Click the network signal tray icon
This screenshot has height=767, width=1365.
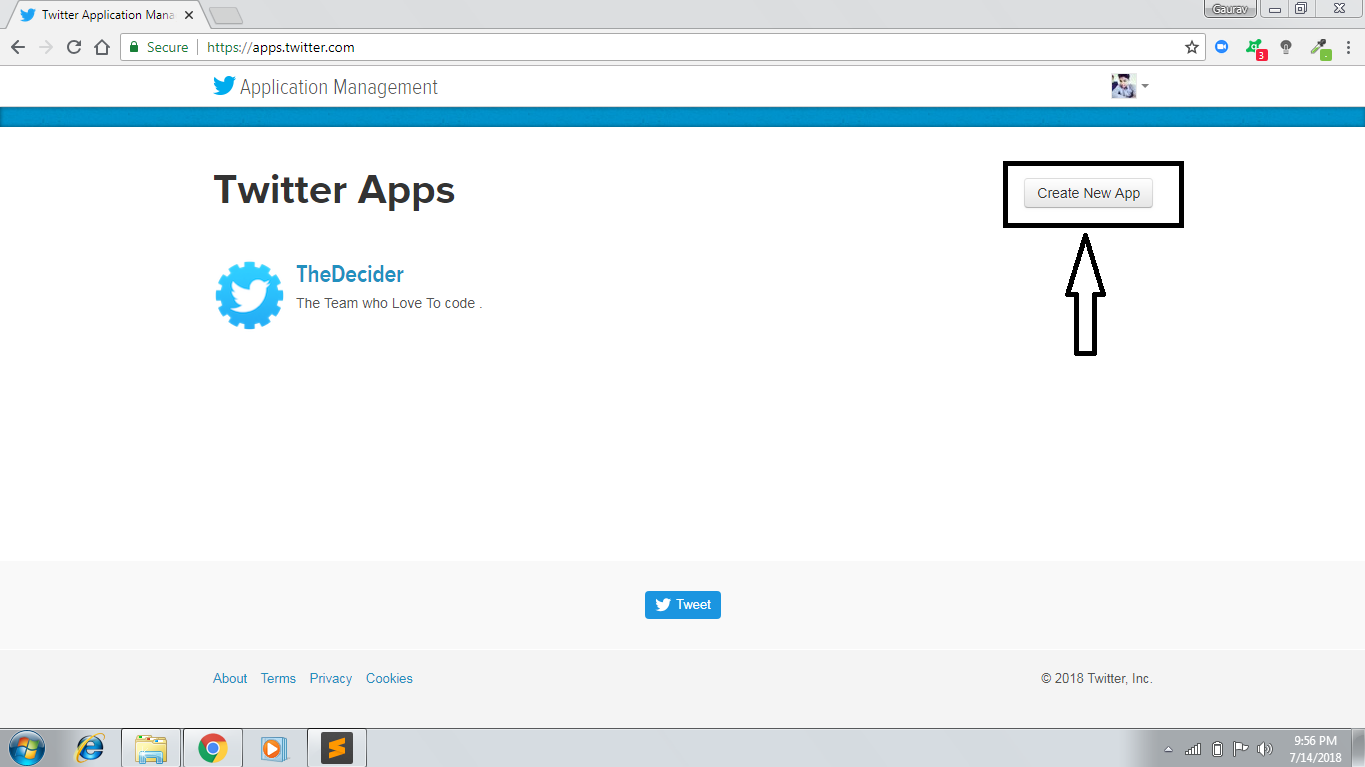pos(1193,748)
